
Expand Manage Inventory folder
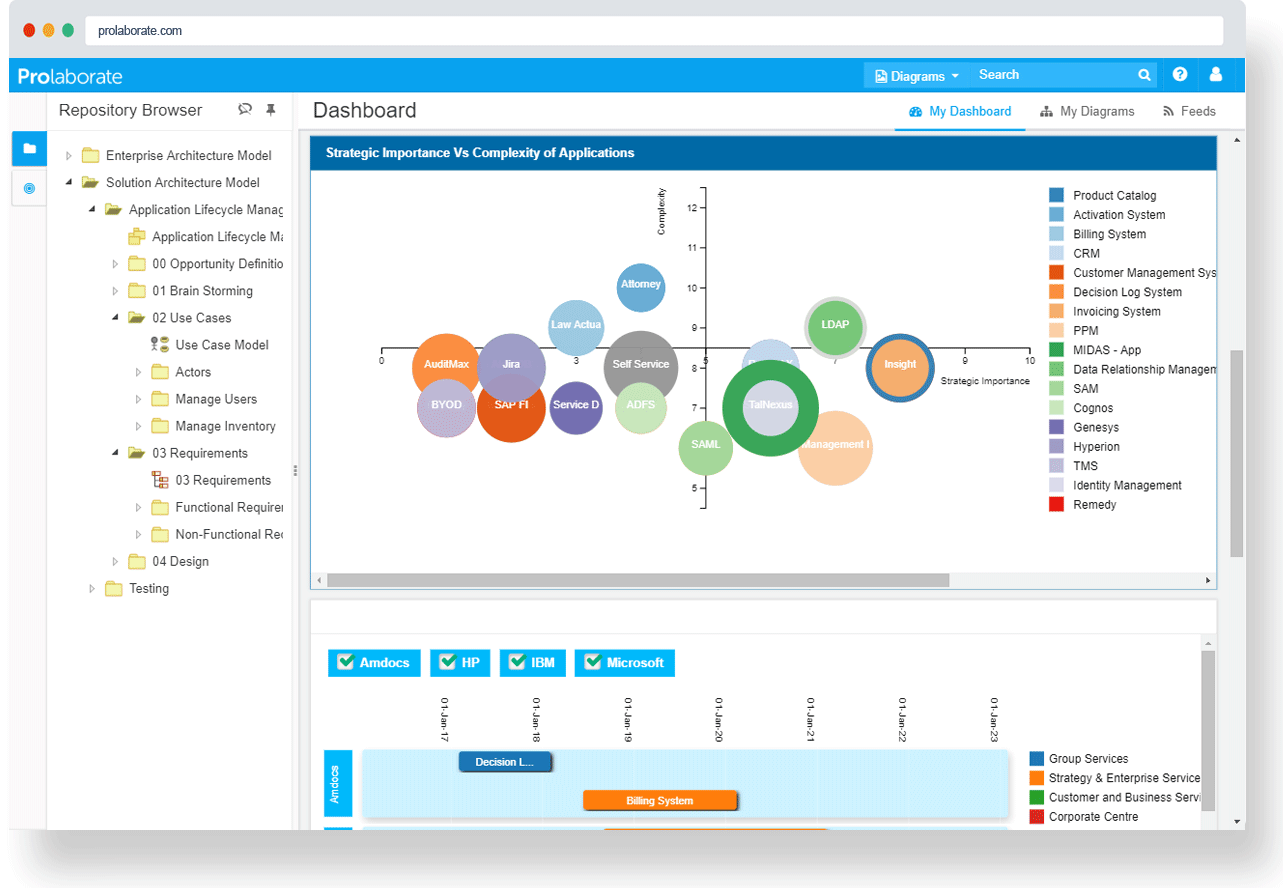tap(138, 426)
